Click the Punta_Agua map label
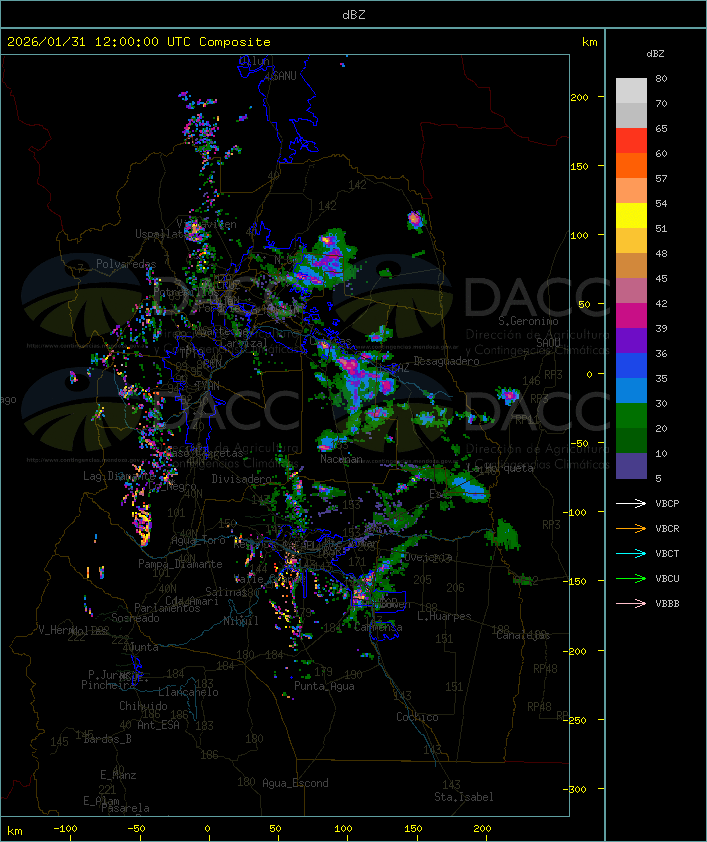The height and width of the screenshot is (842, 707). coord(325,686)
